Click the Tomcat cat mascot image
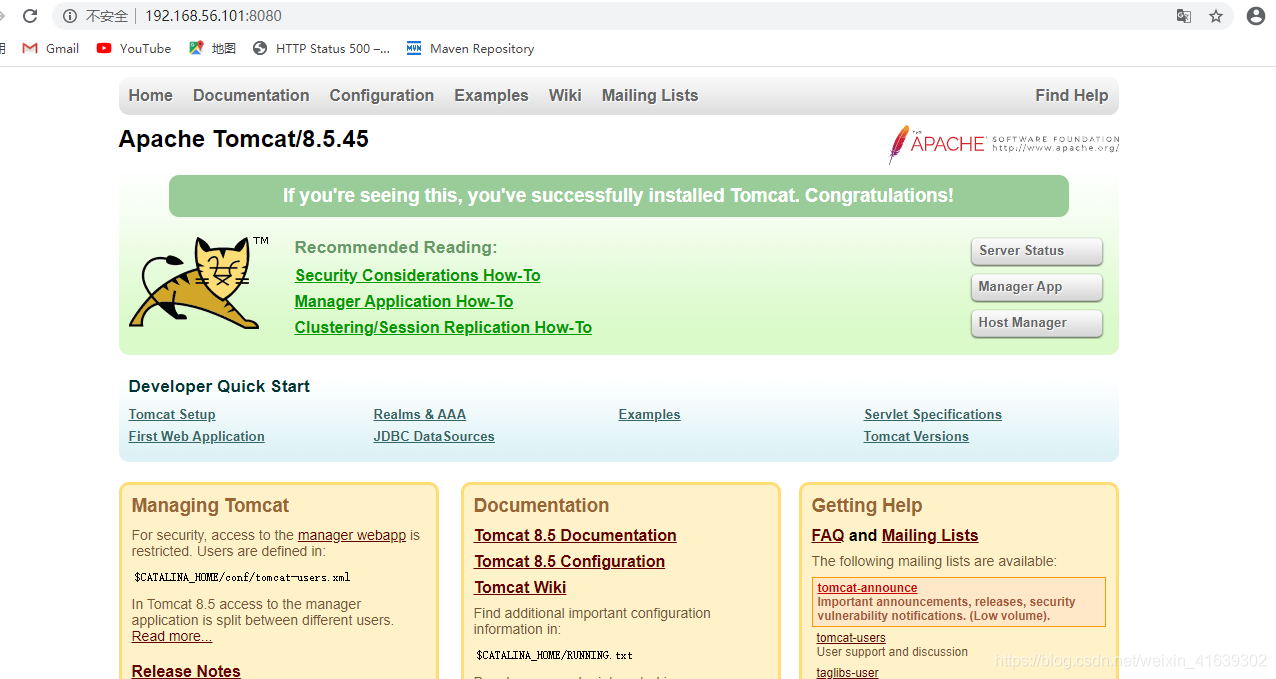1276x679 pixels. pos(199,283)
